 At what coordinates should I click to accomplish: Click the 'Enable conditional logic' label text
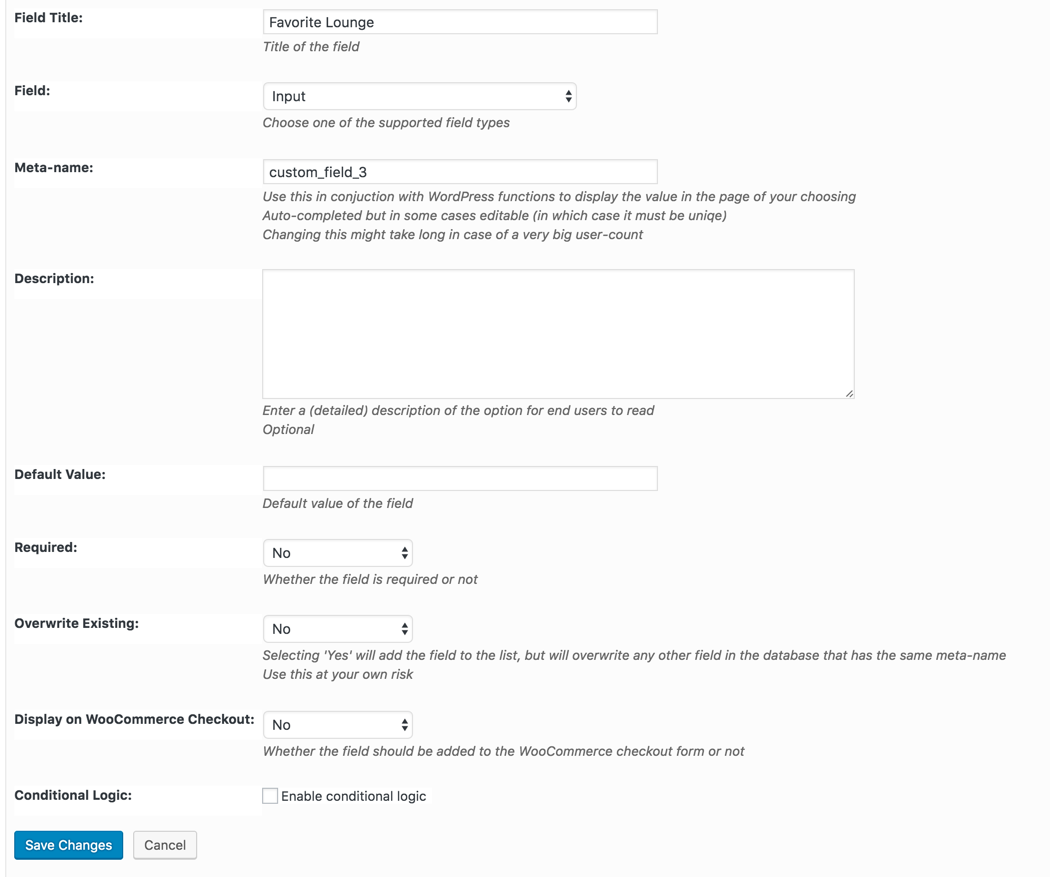(x=353, y=797)
